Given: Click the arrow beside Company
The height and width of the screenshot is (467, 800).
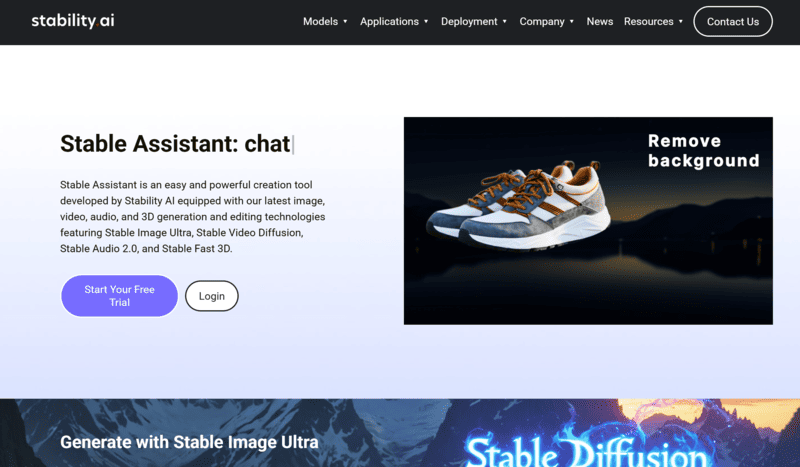Looking at the screenshot, I should coord(572,21).
